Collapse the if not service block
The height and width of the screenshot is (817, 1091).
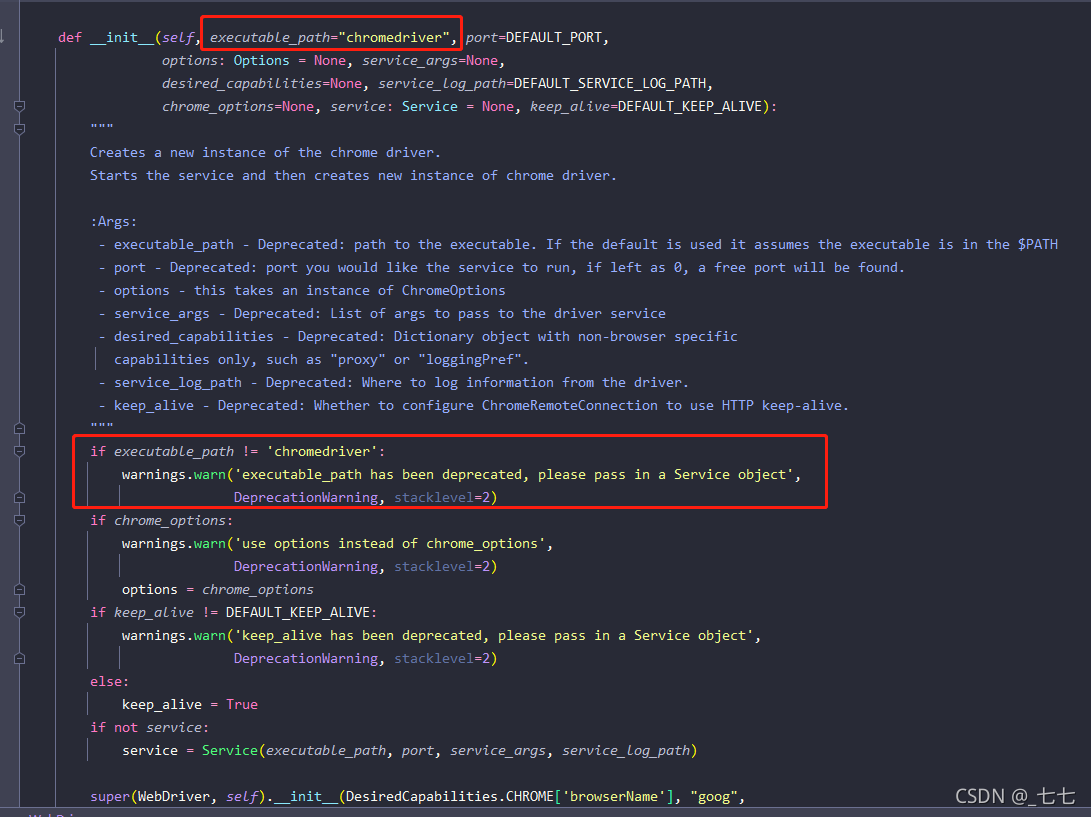pos(19,726)
